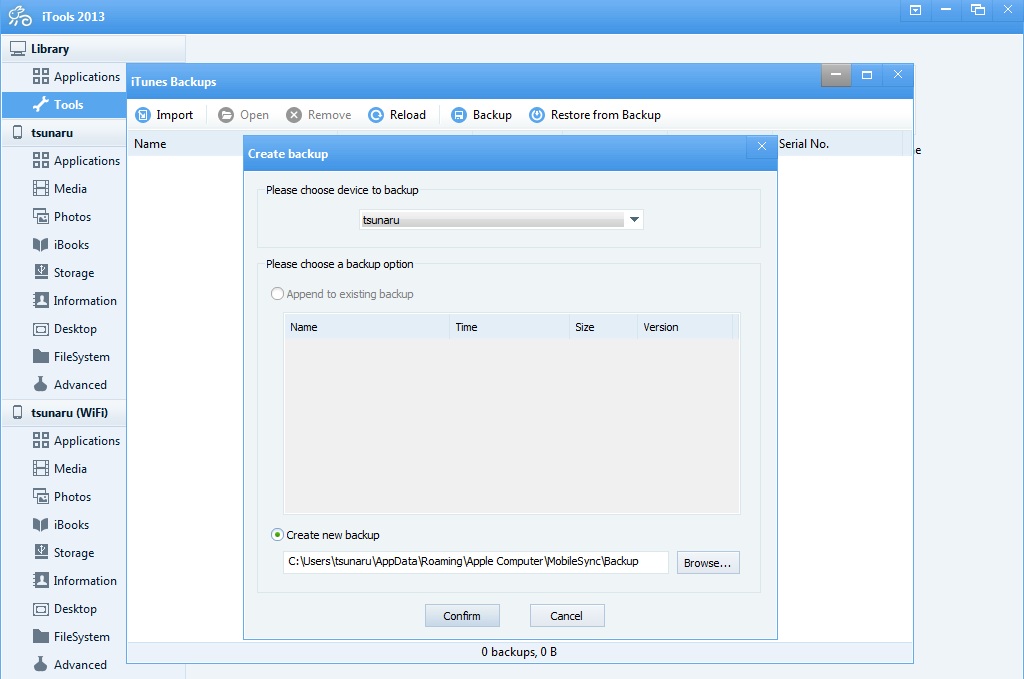The width and height of the screenshot is (1024, 679).
Task: Click the iTunes Backups Name column header
Action: 185,144
